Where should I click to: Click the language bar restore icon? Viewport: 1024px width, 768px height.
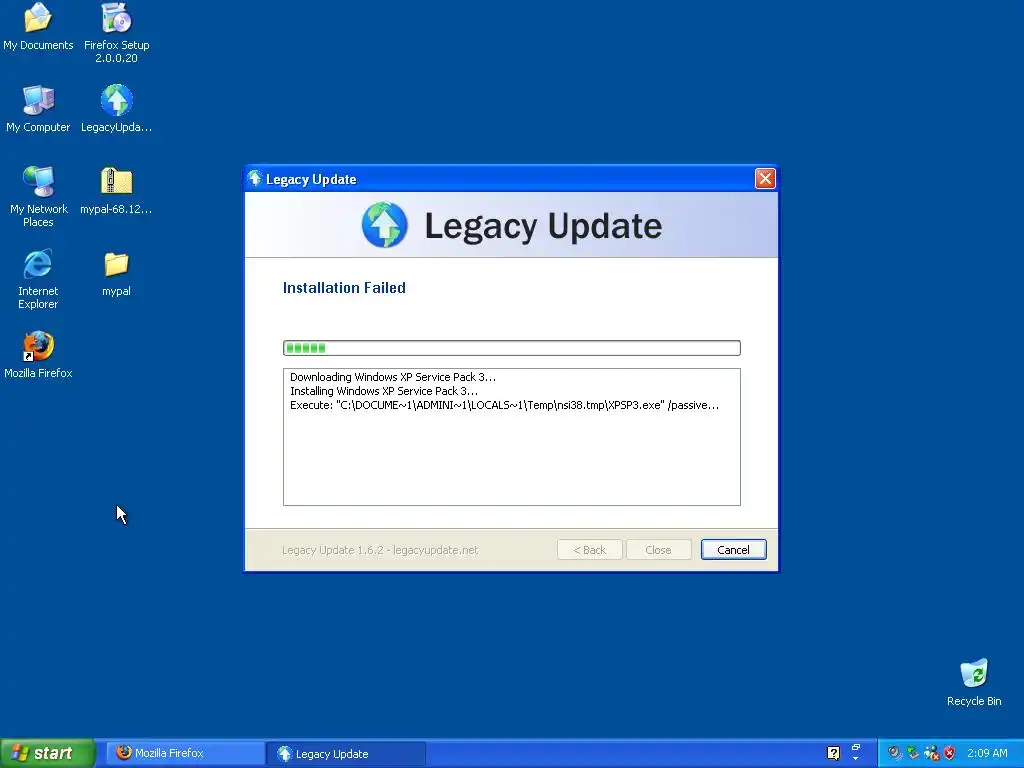[856, 748]
